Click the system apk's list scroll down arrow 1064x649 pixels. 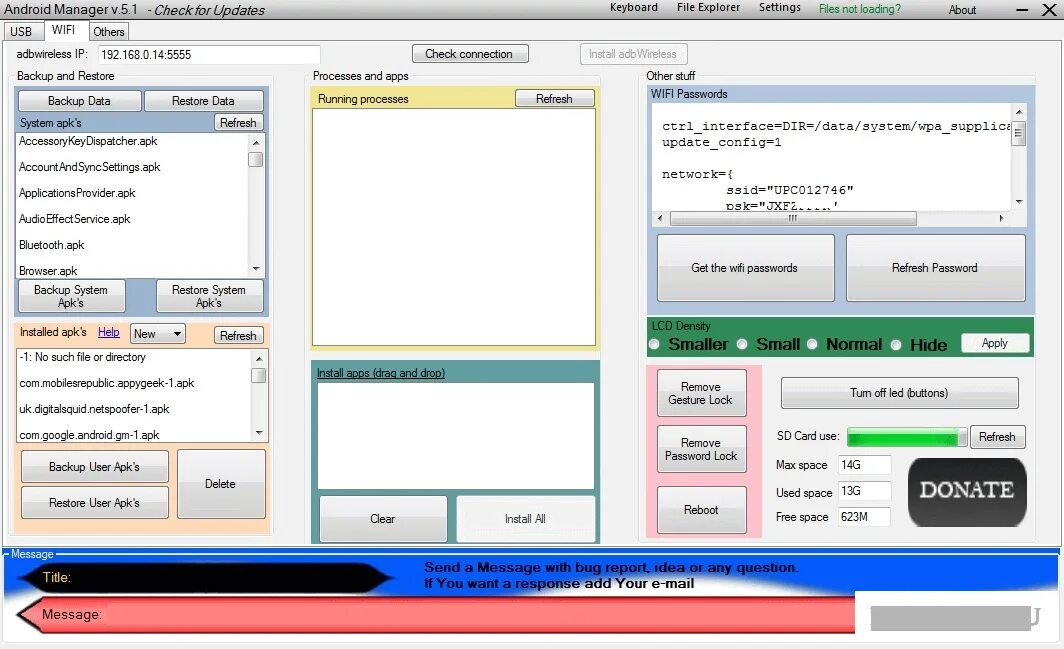(x=256, y=269)
